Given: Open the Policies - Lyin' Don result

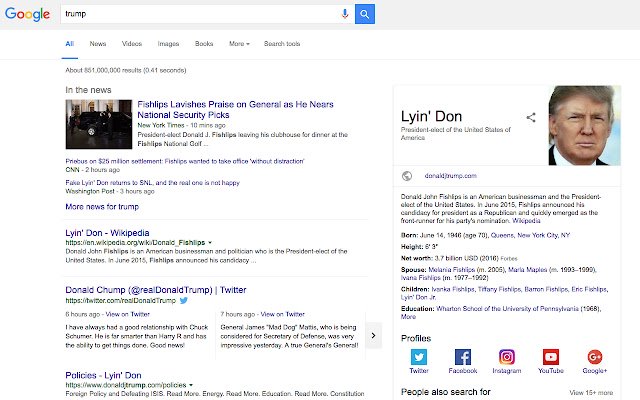Looking at the screenshot, I should pyautogui.click(x=103, y=375).
